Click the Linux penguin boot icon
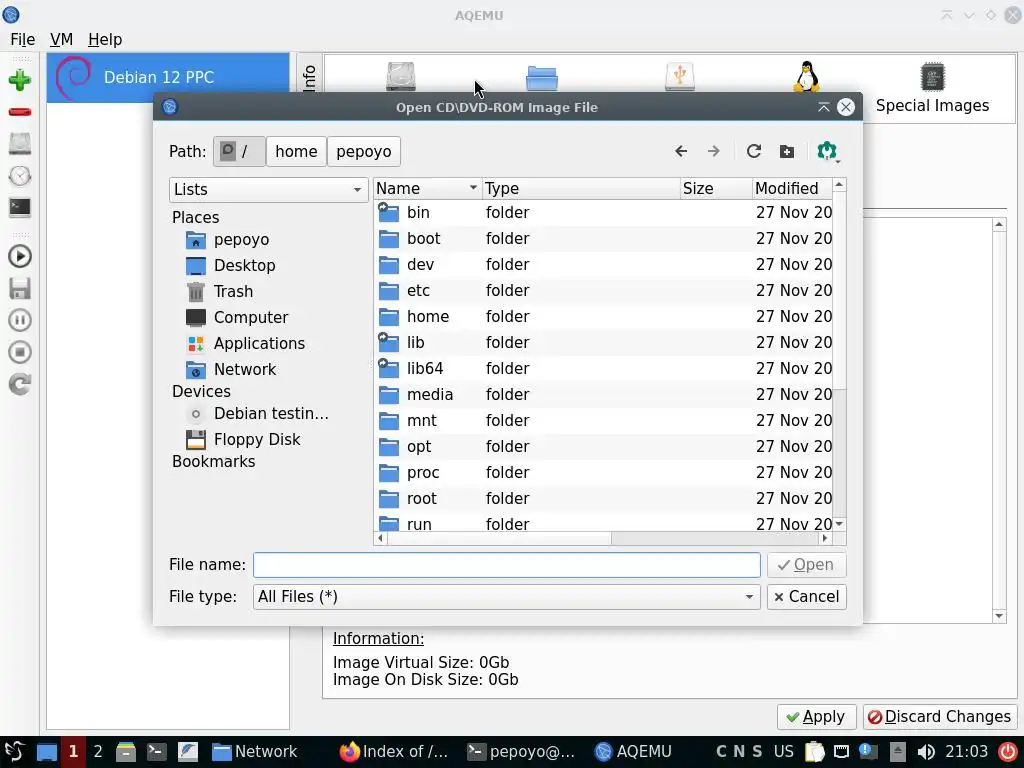The image size is (1024, 768). click(807, 76)
